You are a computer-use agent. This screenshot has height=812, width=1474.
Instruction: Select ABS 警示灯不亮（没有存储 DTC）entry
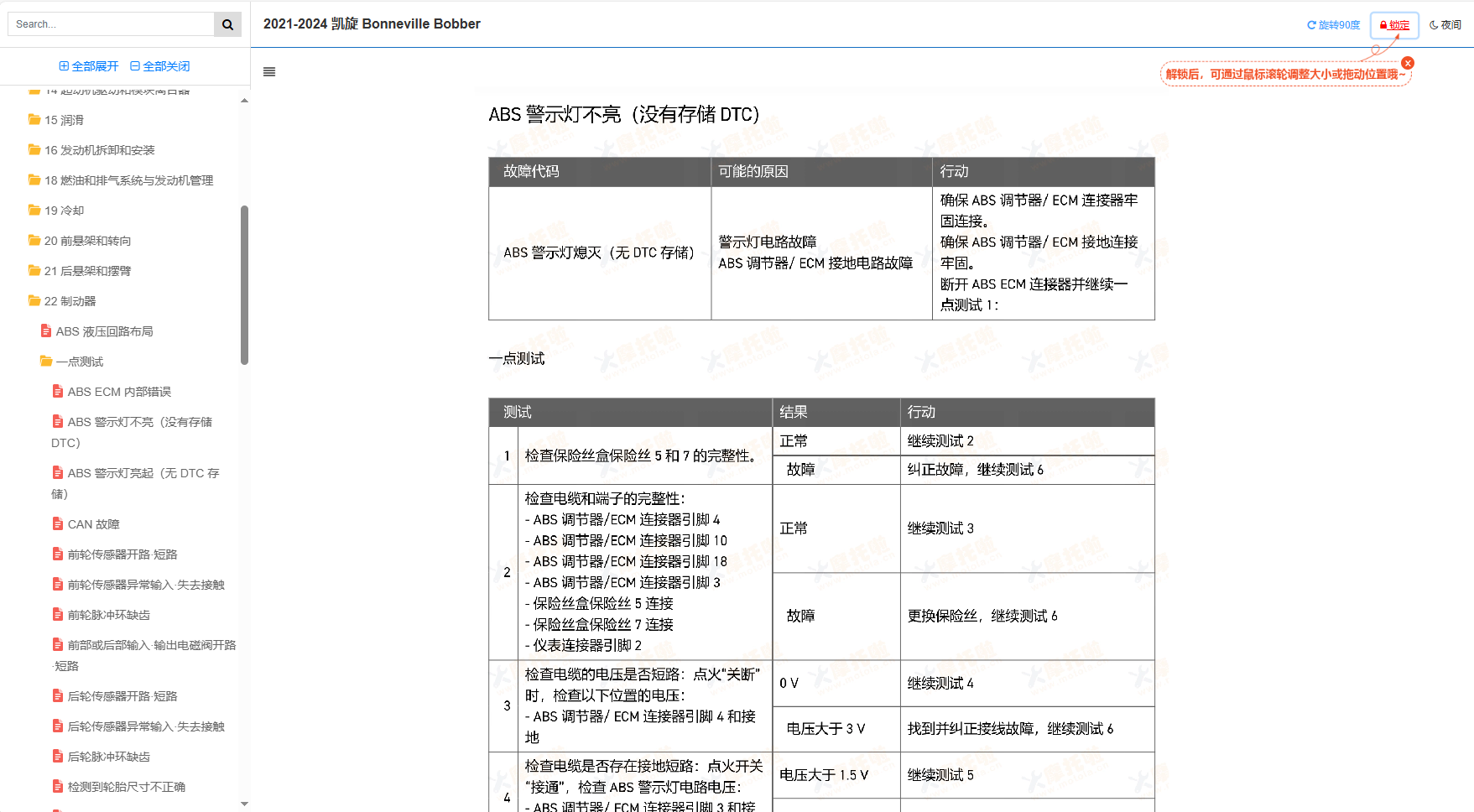(132, 432)
